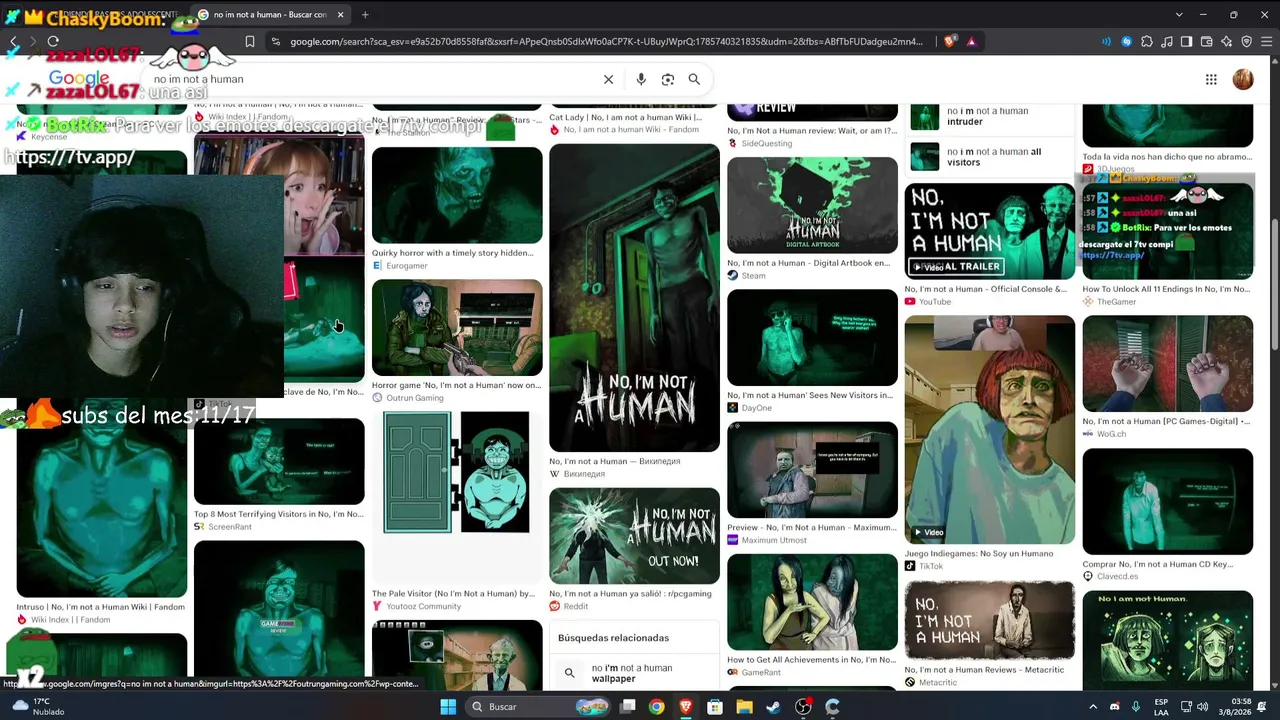The height and width of the screenshot is (720, 1280).
Task: Open 'Intruso | No, I'm not a Human Wiki' link
Action: [101, 607]
